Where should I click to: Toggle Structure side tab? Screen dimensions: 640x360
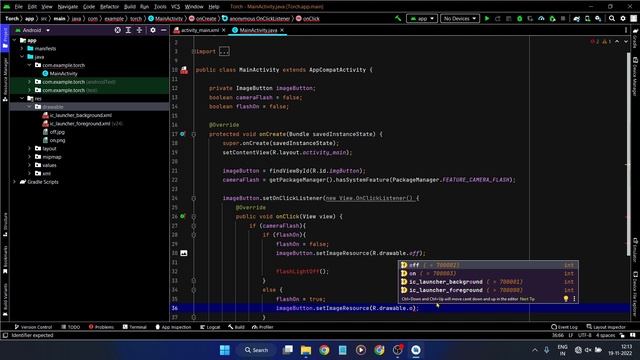pyautogui.click(x=5, y=224)
